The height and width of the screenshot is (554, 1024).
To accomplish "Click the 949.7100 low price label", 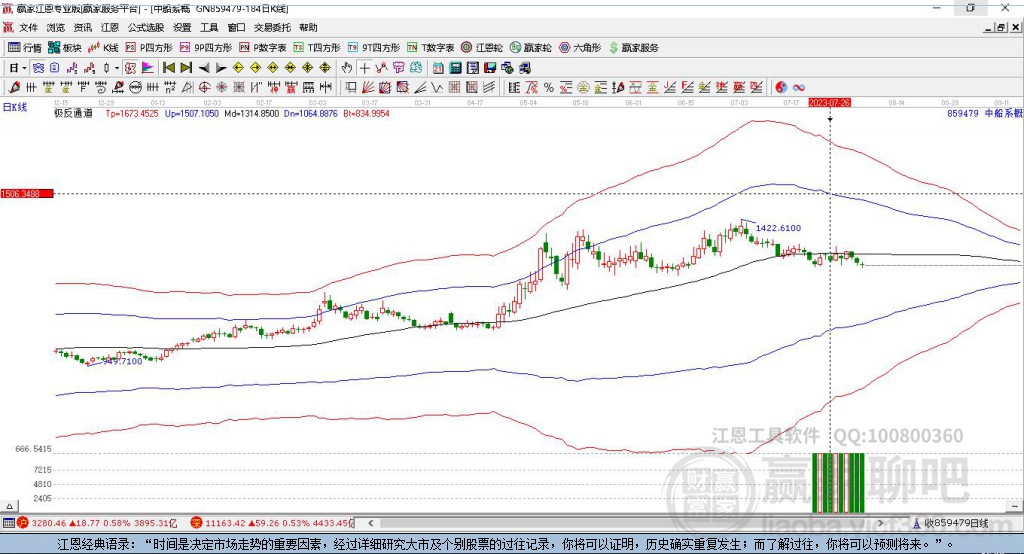I will pos(122,361).
